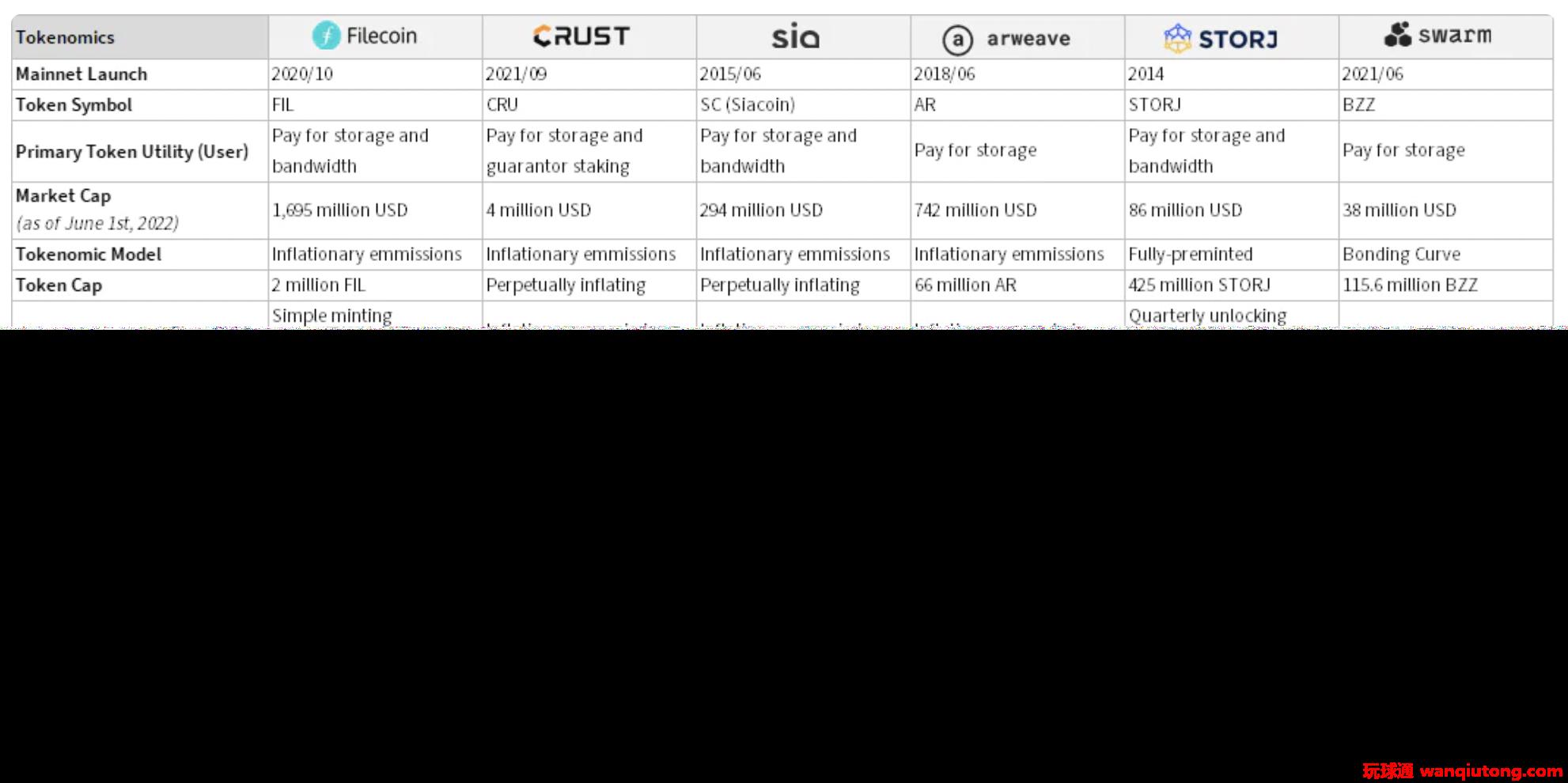The width and height of the screenshot is (1568, 783).
Task: Click the Crust logo in header
Action: [x=581, y=36]
